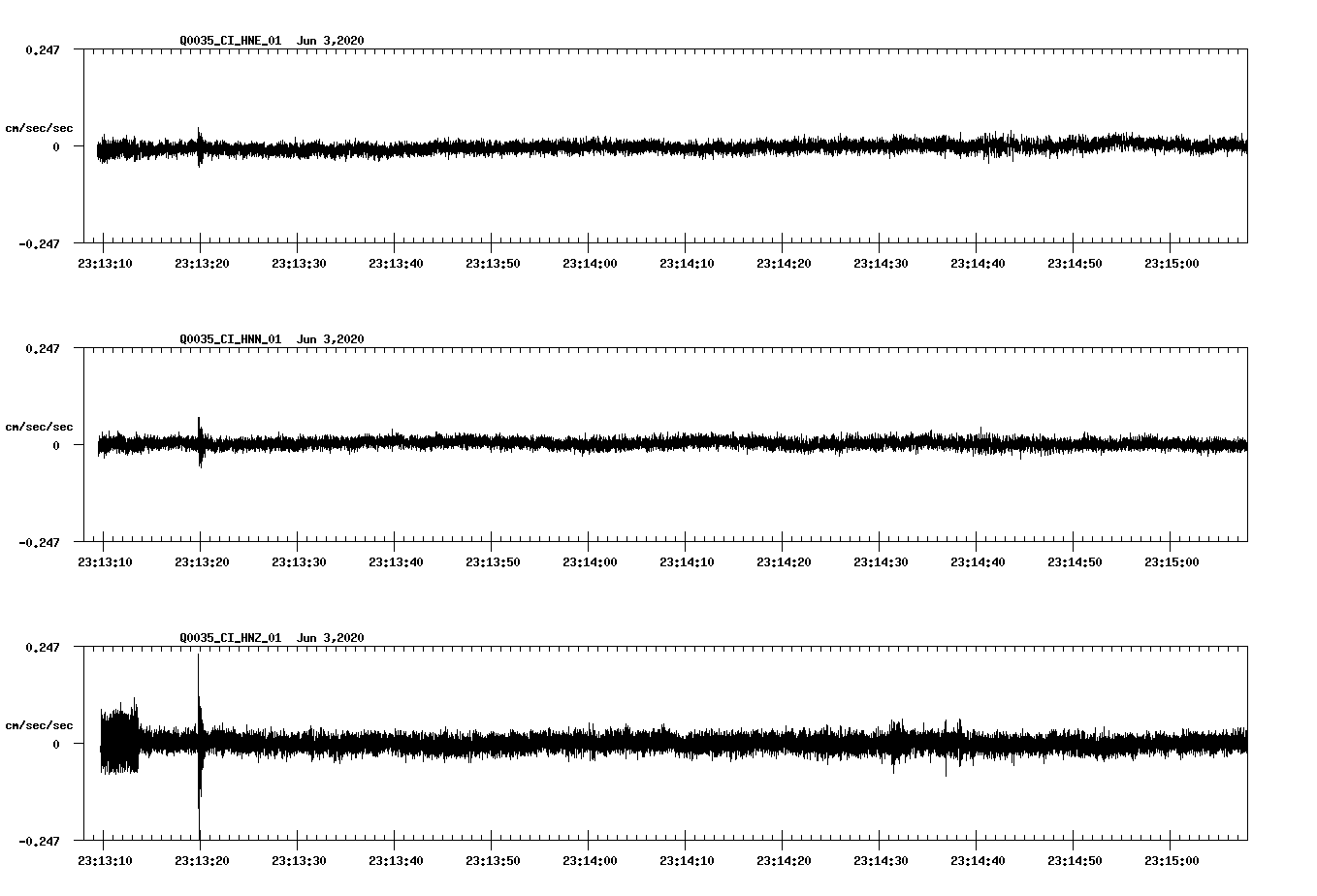Click the cm/sec/sec unit label on HNZ plot

pos(39,725)
